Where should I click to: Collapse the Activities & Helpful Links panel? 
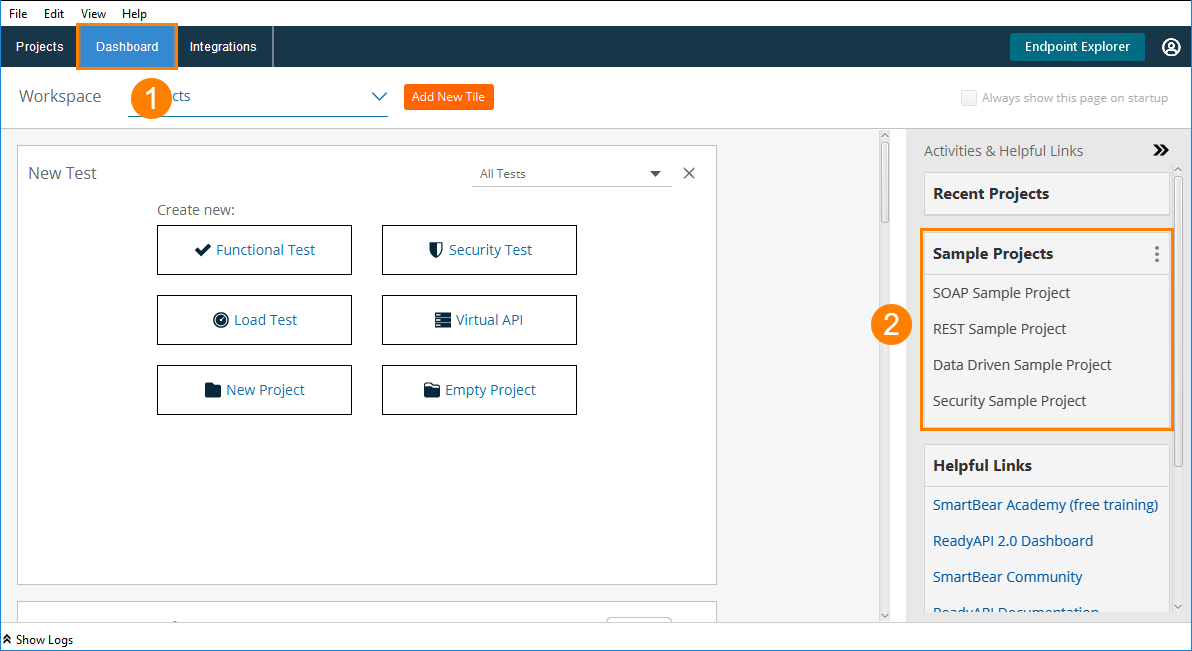click(1160, 149)
